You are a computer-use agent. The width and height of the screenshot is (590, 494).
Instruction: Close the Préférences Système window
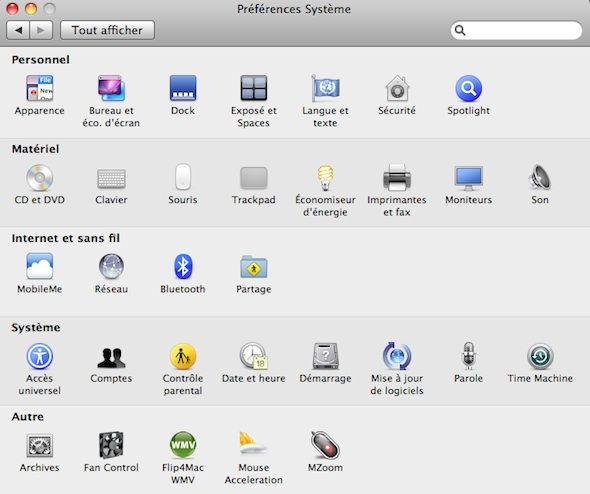pos(12,8)
